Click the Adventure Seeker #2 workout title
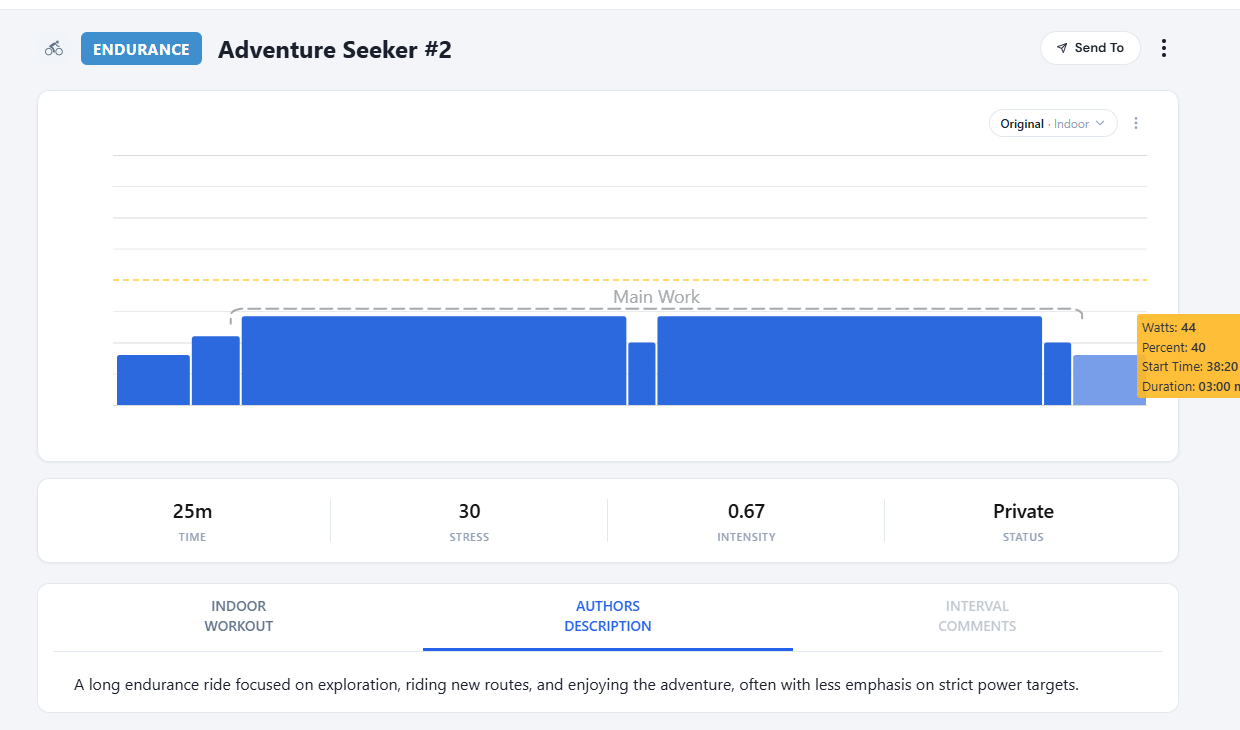 [x=335, y=49]
